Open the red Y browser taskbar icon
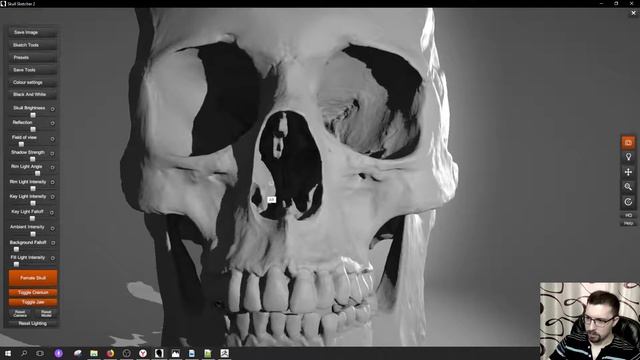 click(x=143, y=353)
